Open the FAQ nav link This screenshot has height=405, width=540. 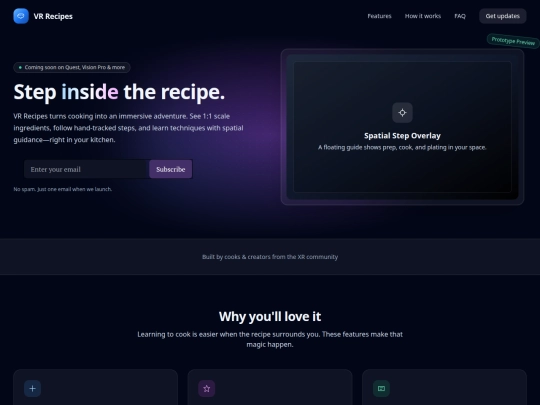click(x=460, y=16)
